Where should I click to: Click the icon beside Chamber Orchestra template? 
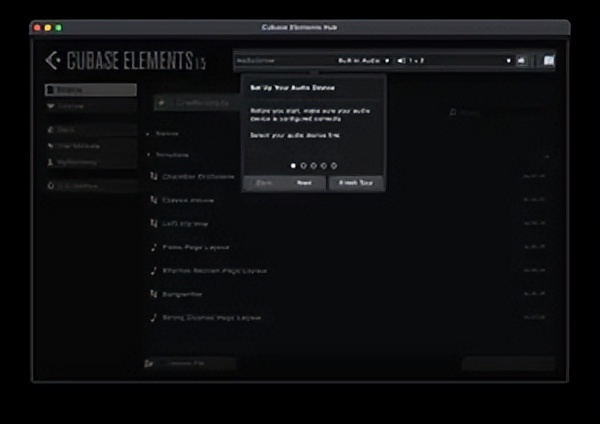coord(154,176)
